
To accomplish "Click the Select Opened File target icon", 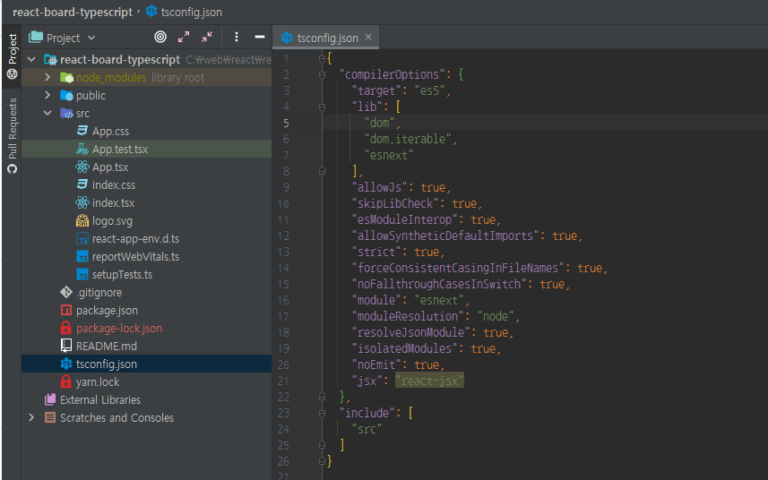I will [160, 37].
